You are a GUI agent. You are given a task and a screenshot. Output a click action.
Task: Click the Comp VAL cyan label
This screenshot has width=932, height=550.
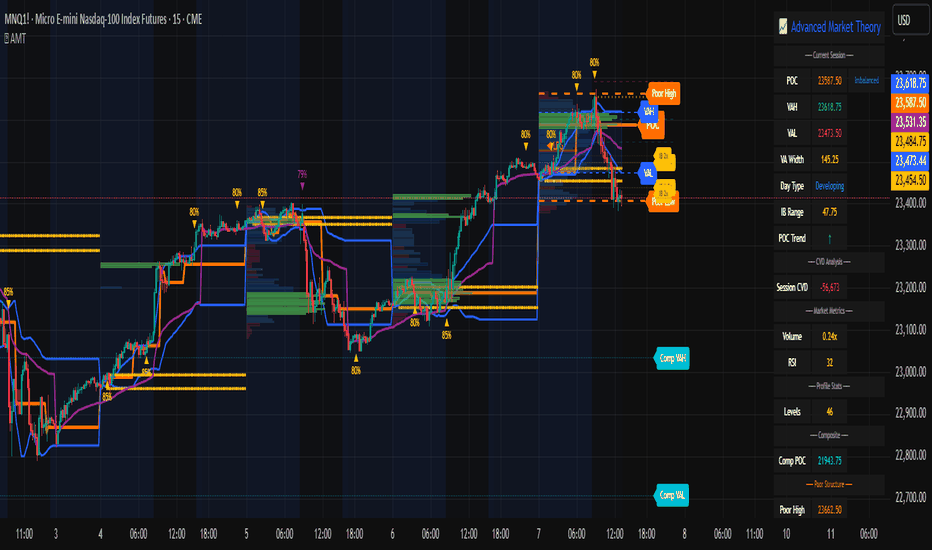pos(672,495)
